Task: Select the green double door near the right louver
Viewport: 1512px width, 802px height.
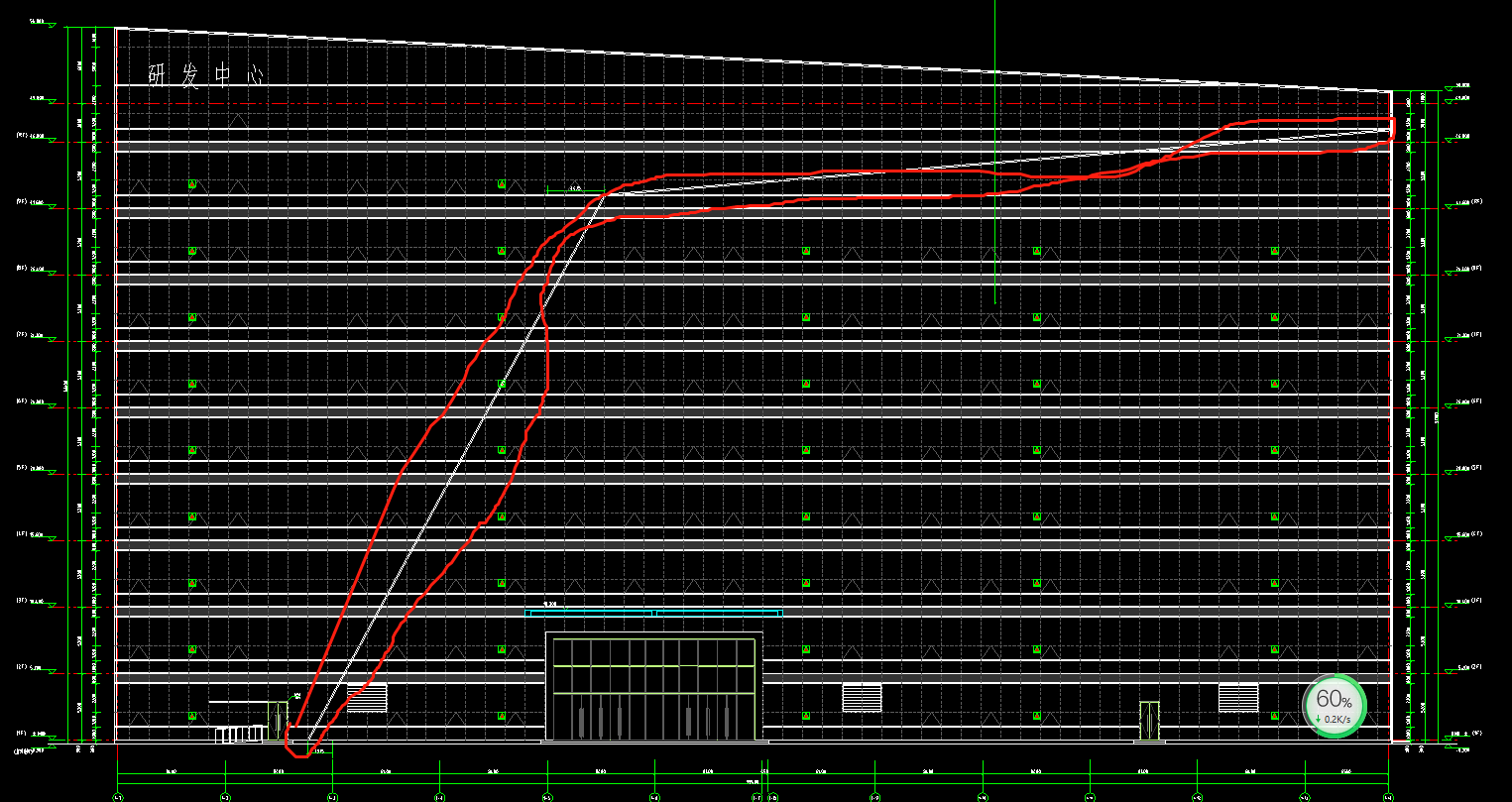Action: [1149, 721]
